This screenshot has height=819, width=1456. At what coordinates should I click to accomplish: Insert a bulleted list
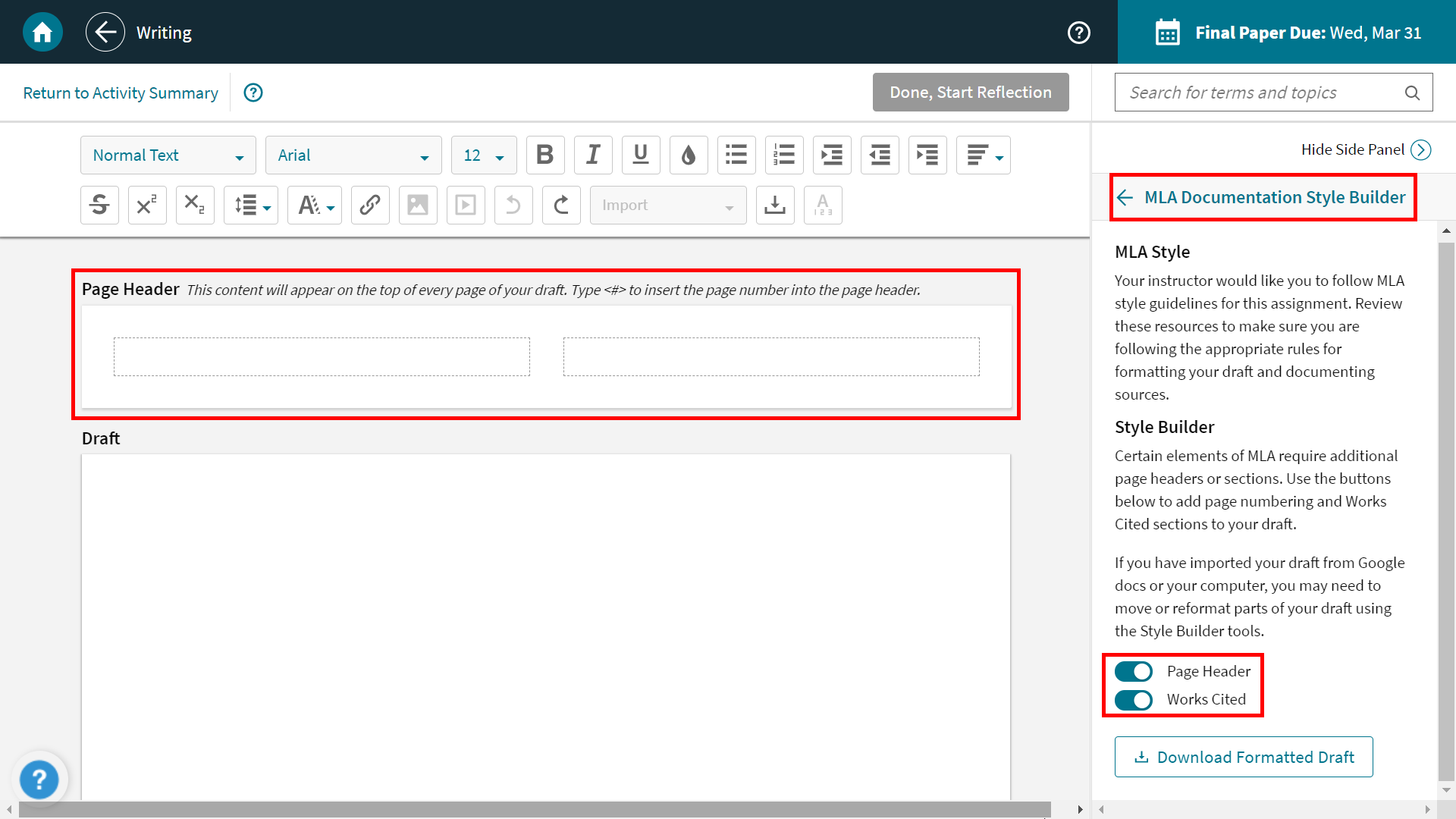(x=736, y=155)
